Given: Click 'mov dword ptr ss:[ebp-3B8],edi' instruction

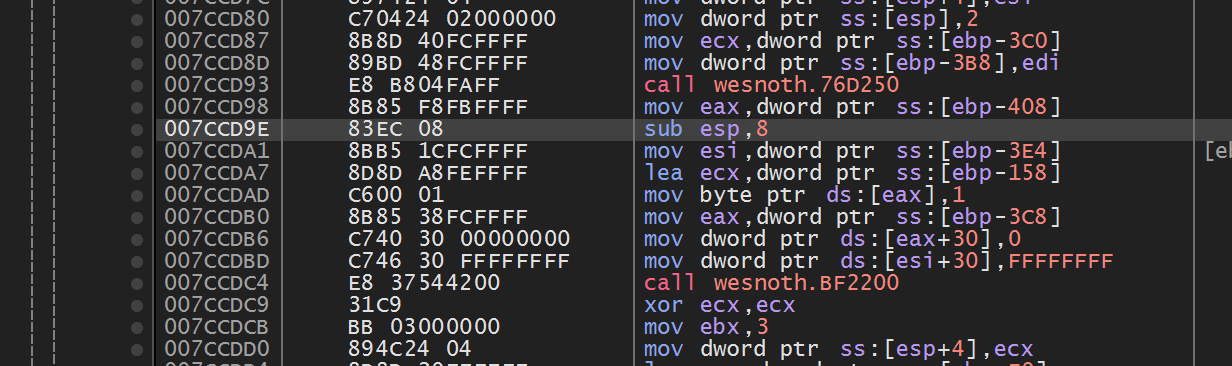Looking at the screenshot, I should pos(852,63).
